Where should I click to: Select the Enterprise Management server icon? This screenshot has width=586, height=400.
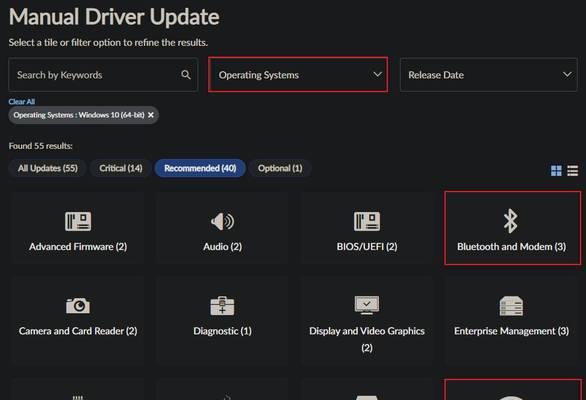(511, 306)
